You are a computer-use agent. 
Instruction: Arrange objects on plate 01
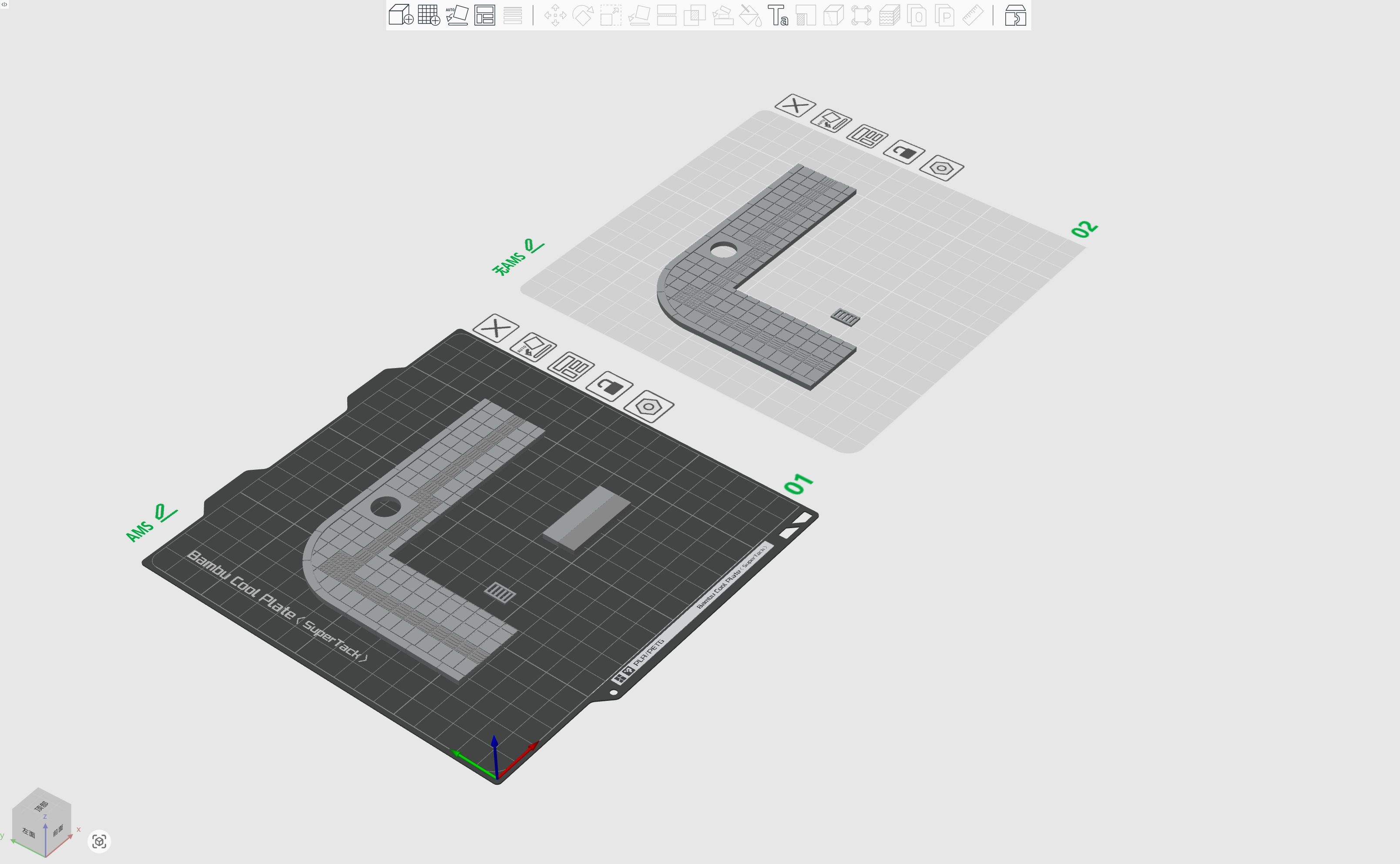pyautogui.click(x=571, y=367)
